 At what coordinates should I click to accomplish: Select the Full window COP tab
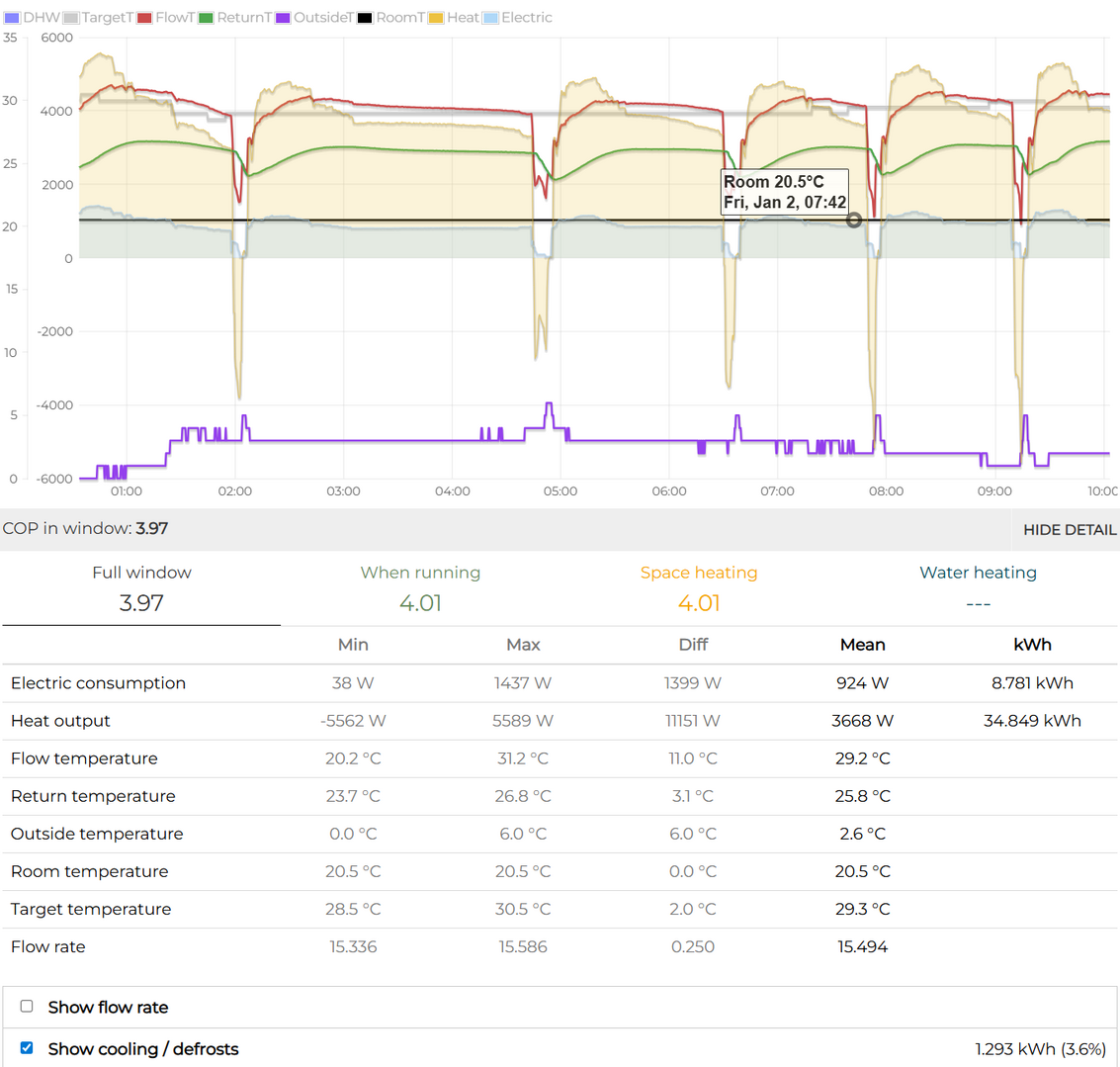[x=141, y=588]
